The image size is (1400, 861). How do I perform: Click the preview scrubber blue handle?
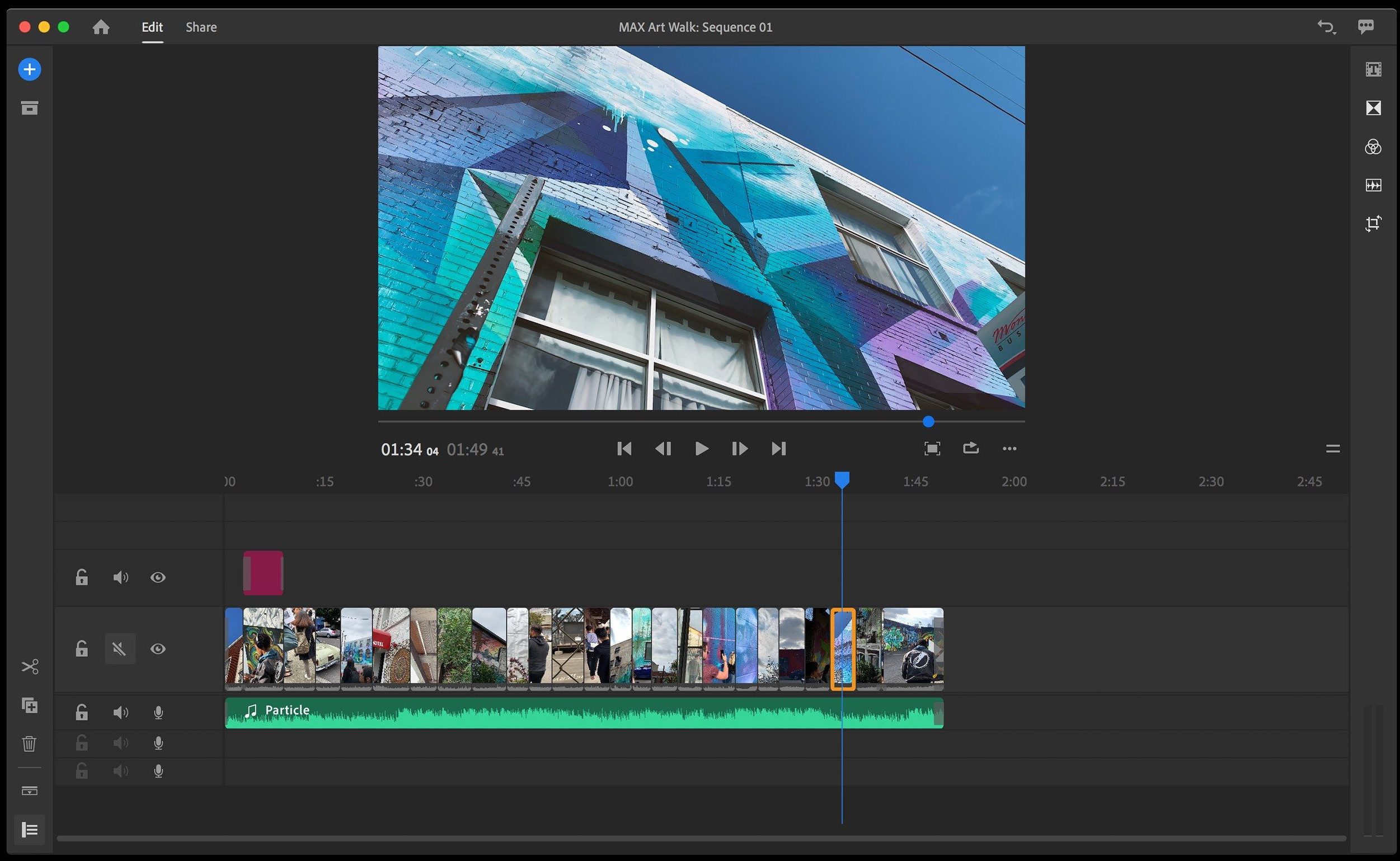[x=928, y=421]
